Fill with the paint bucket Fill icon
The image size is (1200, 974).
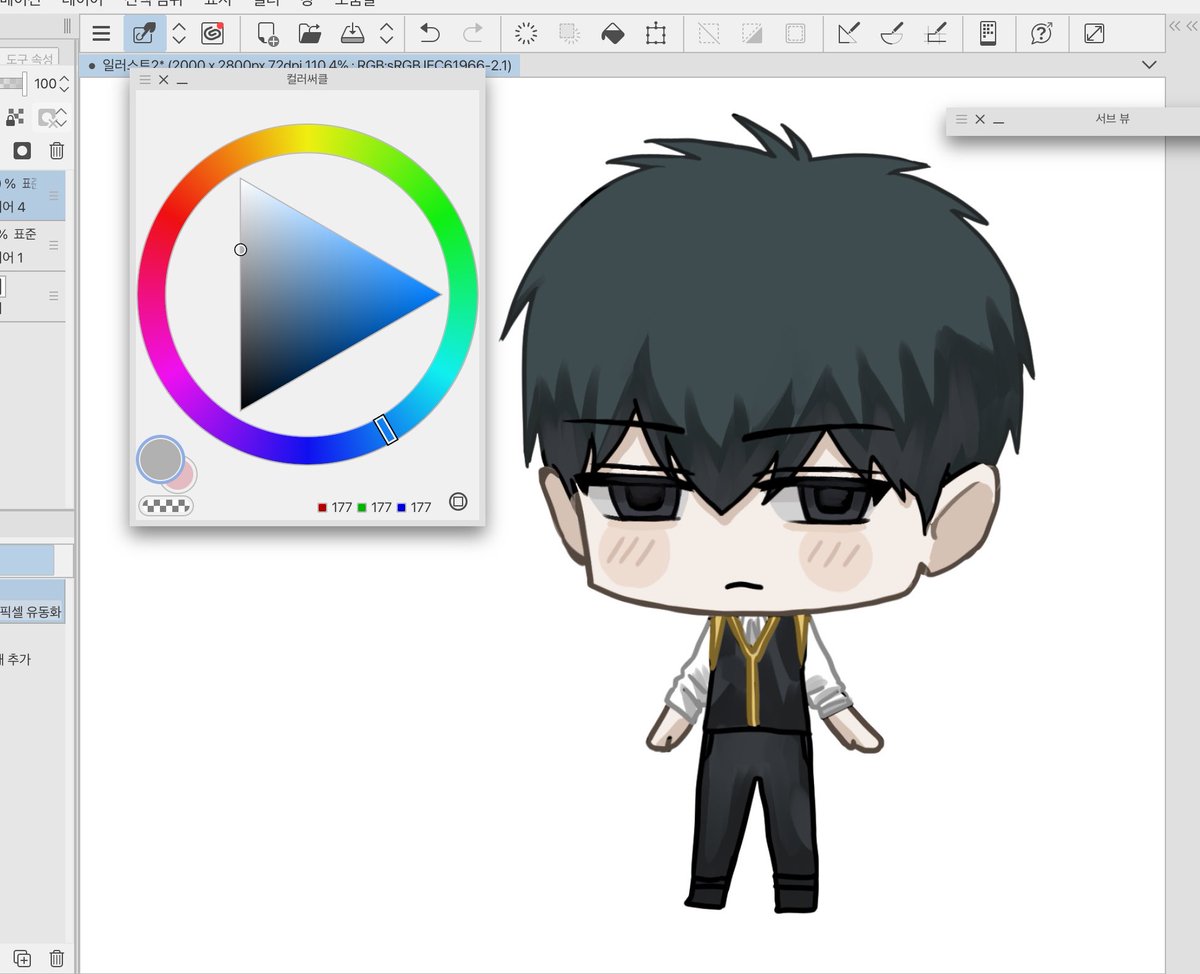pos(612,34)
